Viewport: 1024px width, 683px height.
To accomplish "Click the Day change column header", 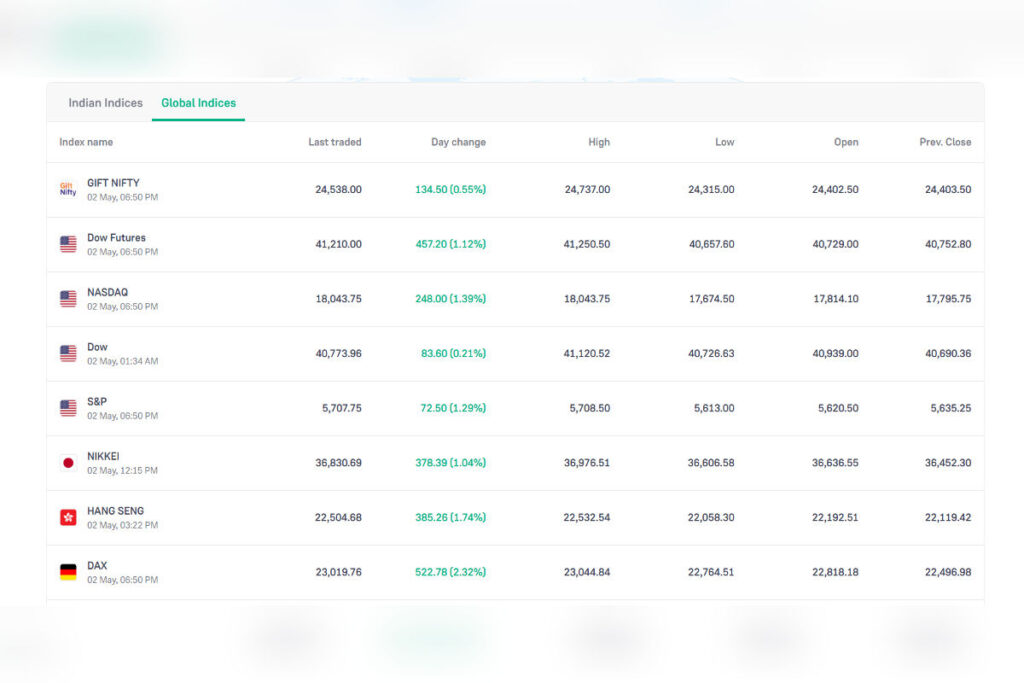I will point(458,142).
